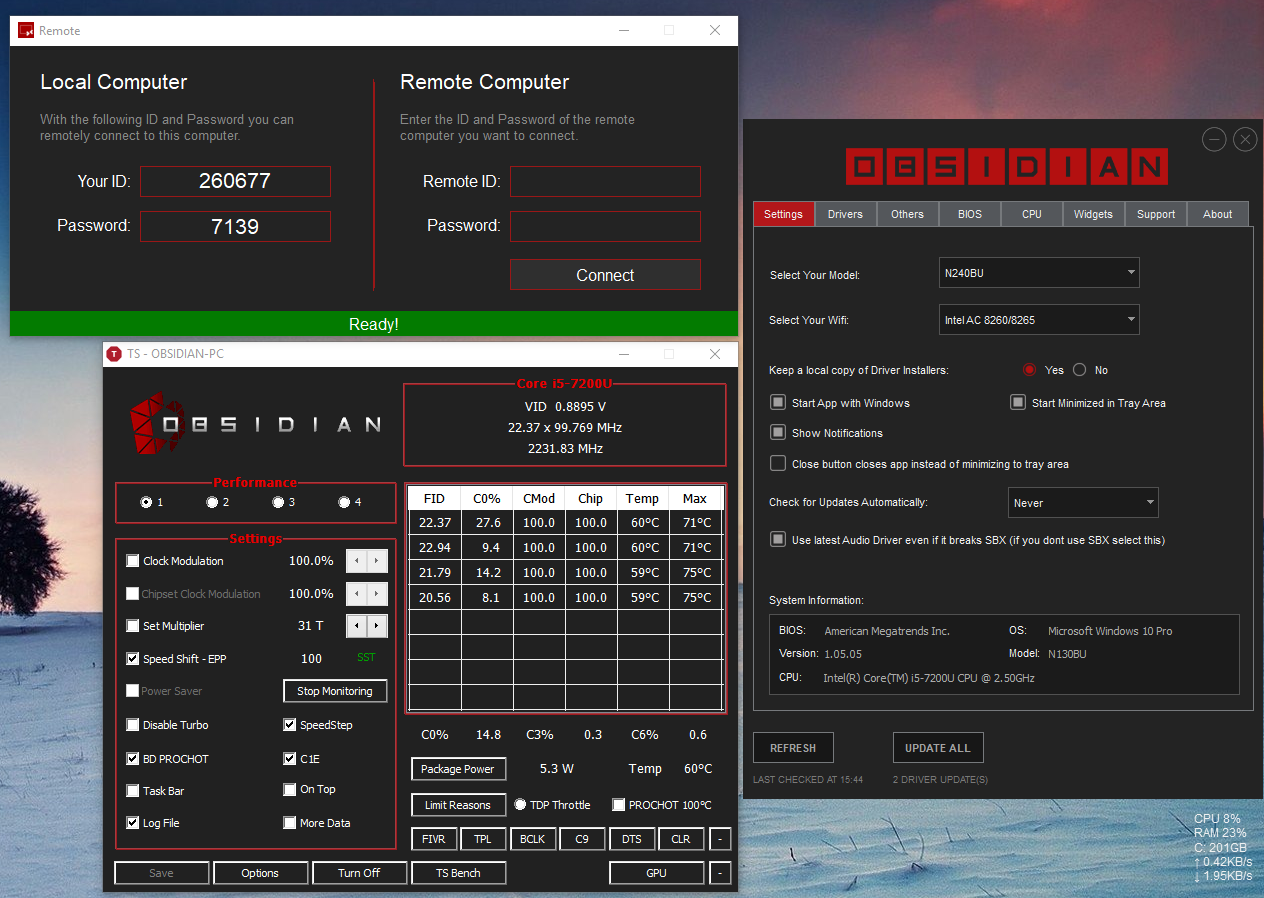Uncheck the Log File option
This screenshot has height=898, width=1264.
(x=133, y=823)
